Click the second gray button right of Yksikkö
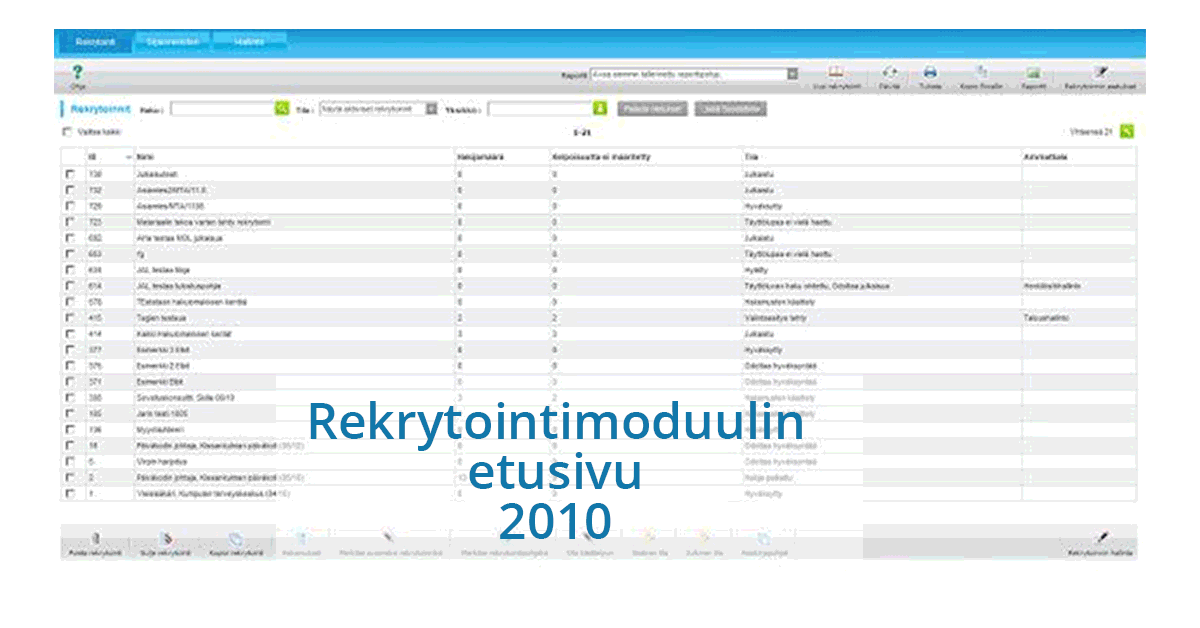This screenshot has height=628, width=1200. [x=731, y=108]
